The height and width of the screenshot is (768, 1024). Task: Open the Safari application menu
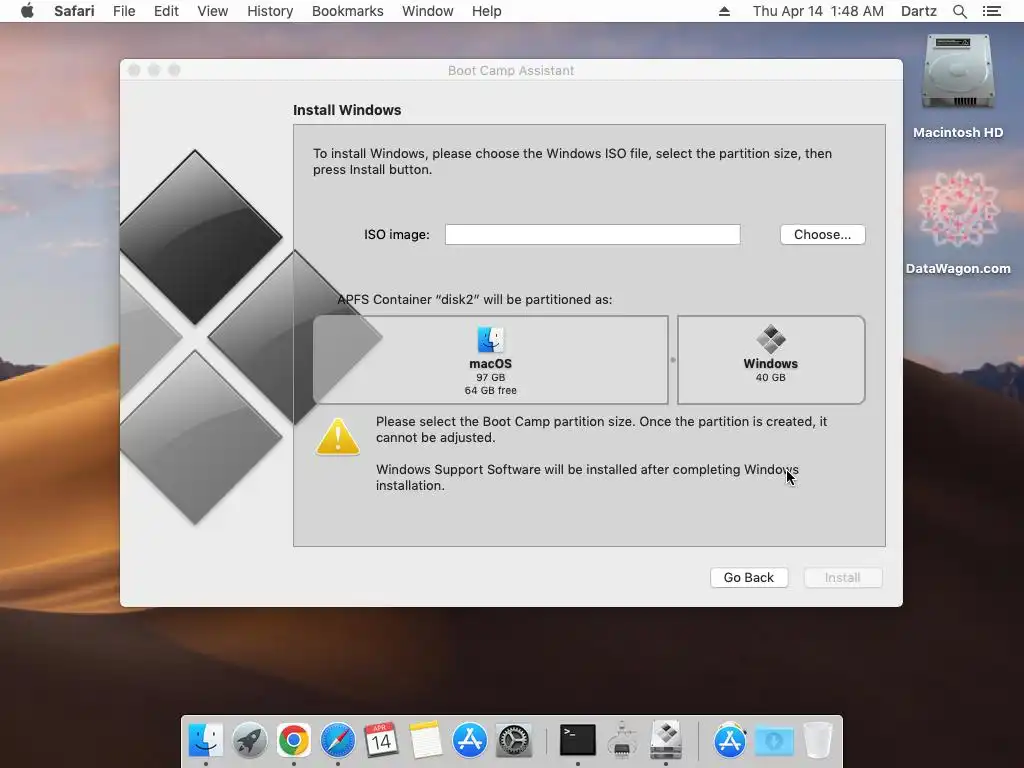[74, 11]
